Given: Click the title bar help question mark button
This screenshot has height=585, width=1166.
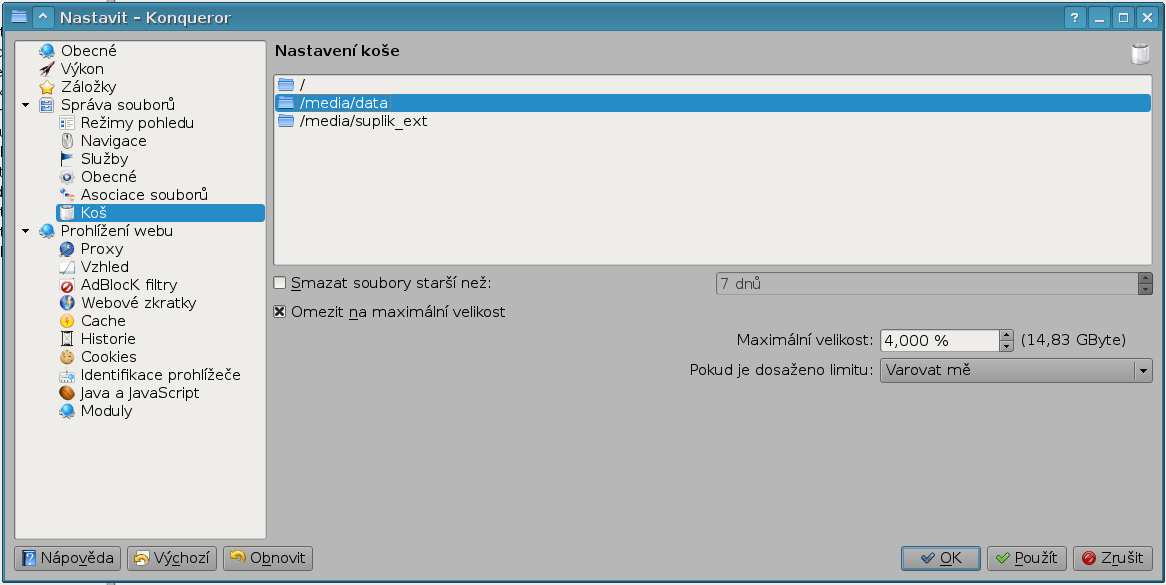Looking at the screenshot, I should point(1075,17).
